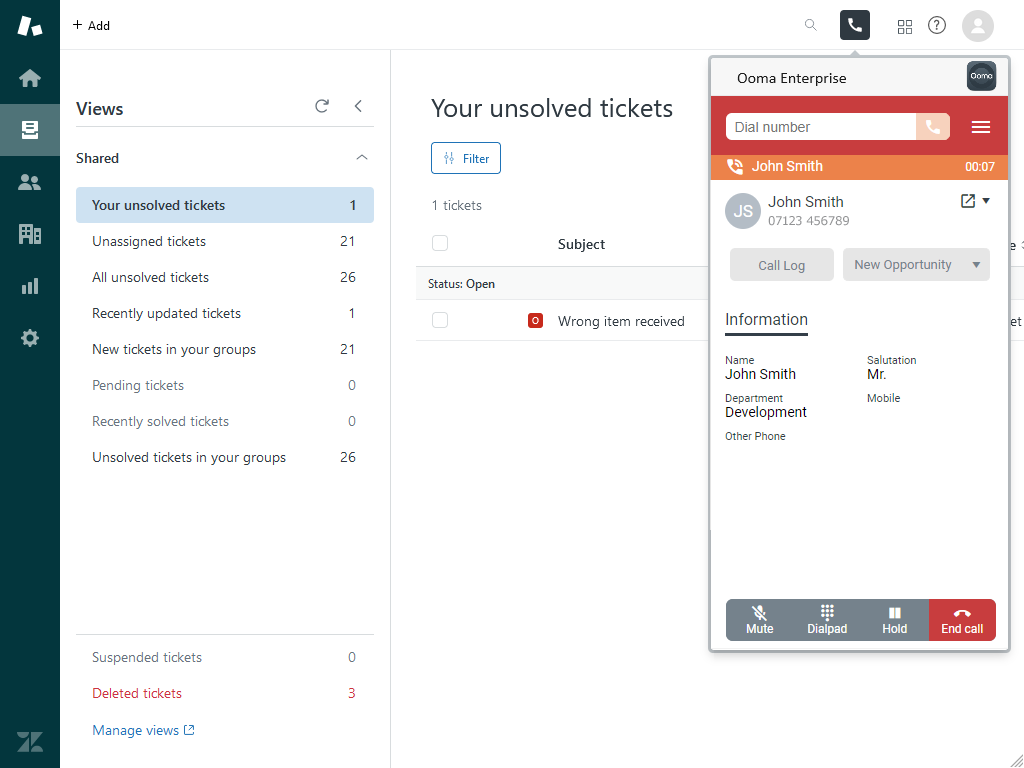This screenshot has width=1024, height=768.
Task: Switch to the Information tab in the widget
Action: (766, 320)
